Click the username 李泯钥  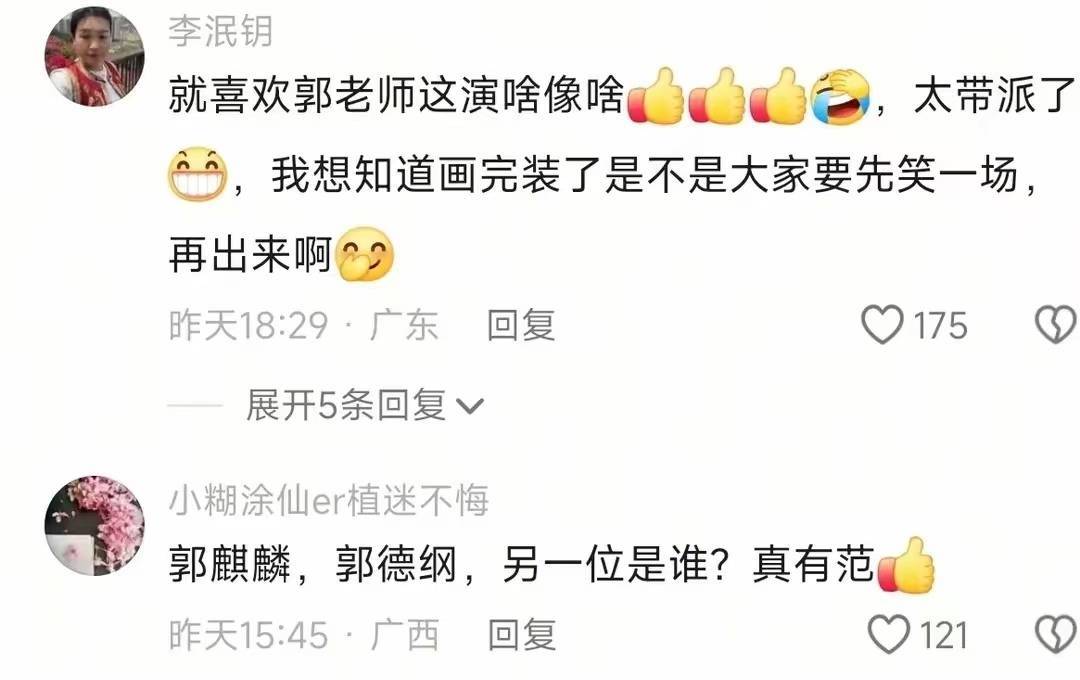pyautogui.click(x=220, y=31)
